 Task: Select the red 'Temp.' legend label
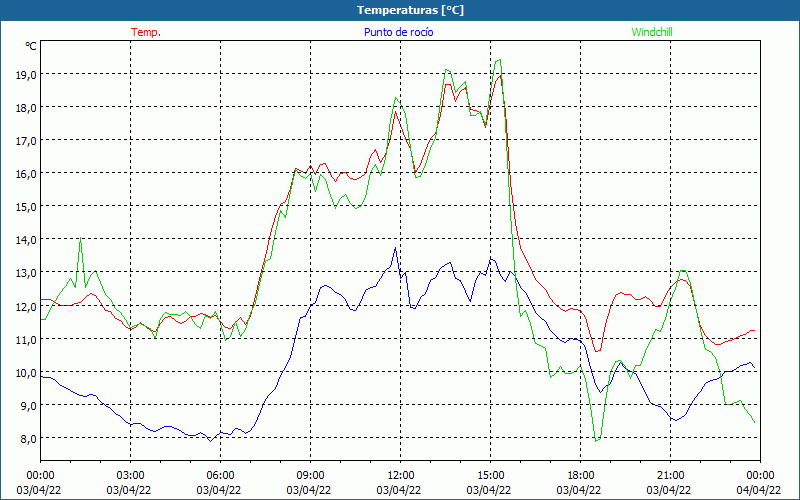pos(146,32)
